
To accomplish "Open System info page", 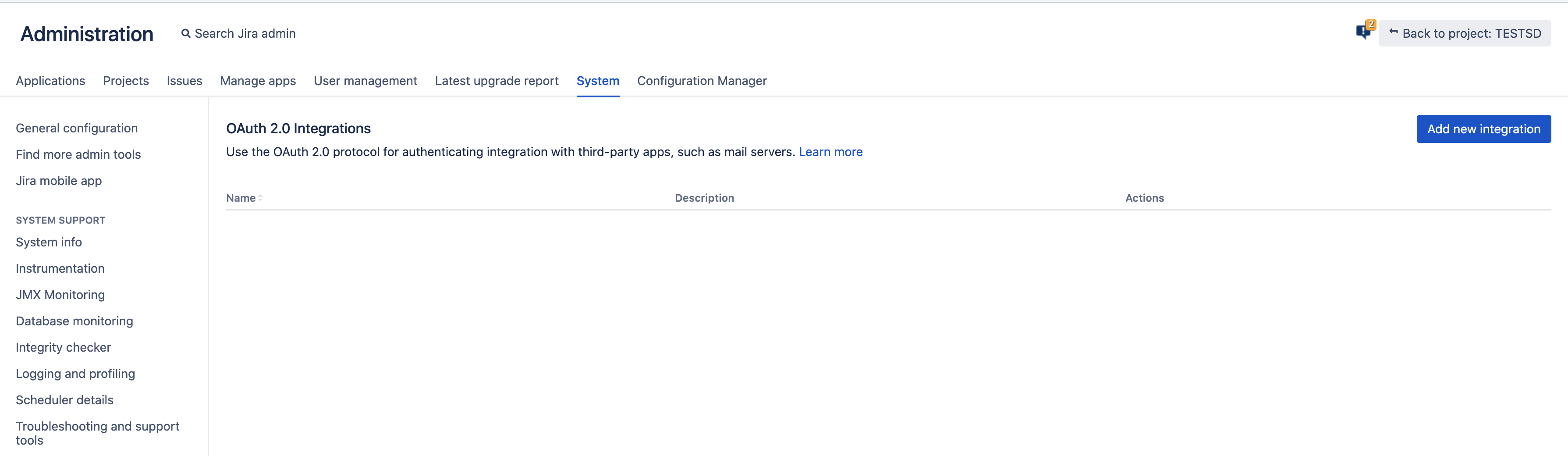I will tap(49, 242).
